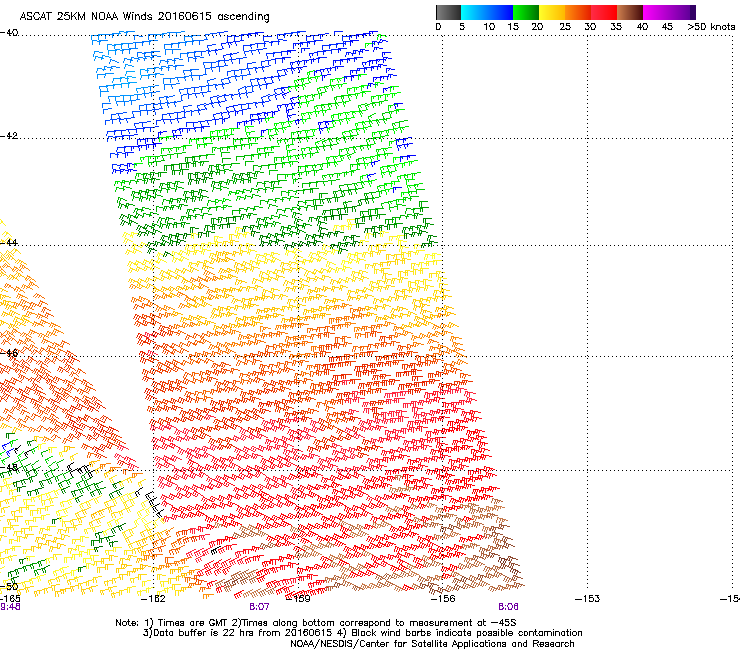Click the '-48' latitude label

coord(9,467)
